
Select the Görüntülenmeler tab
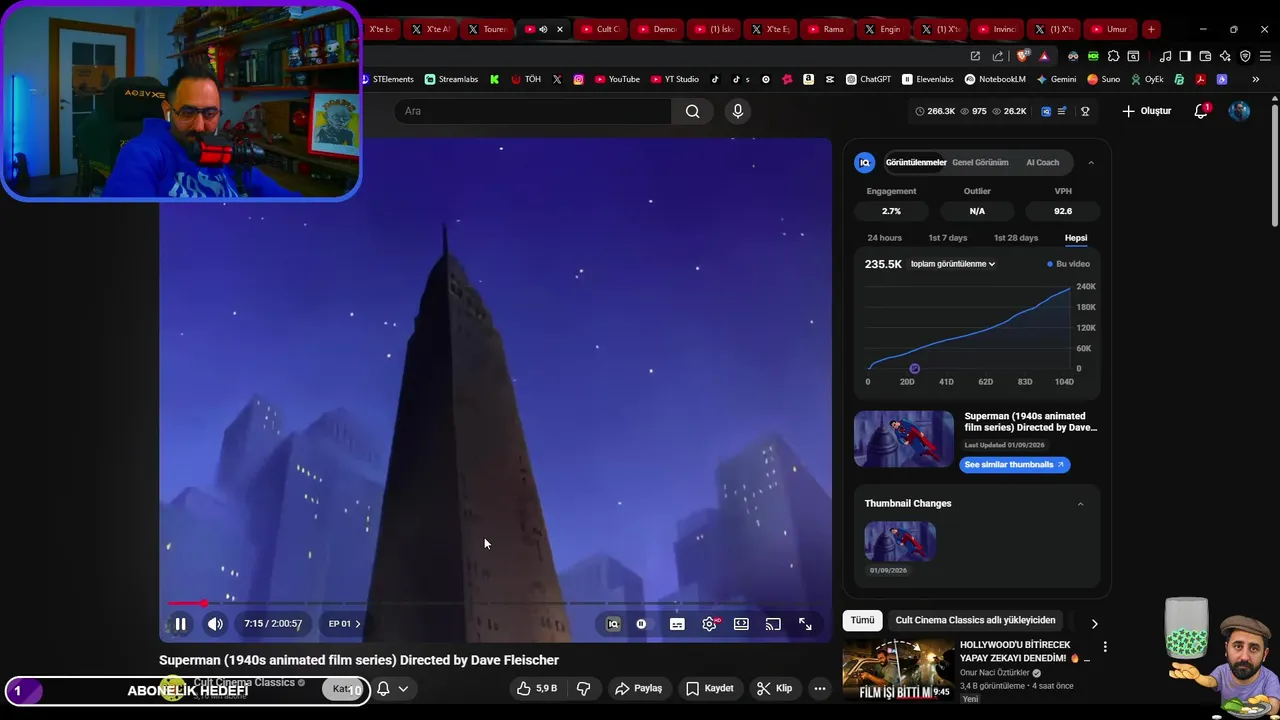916,162
